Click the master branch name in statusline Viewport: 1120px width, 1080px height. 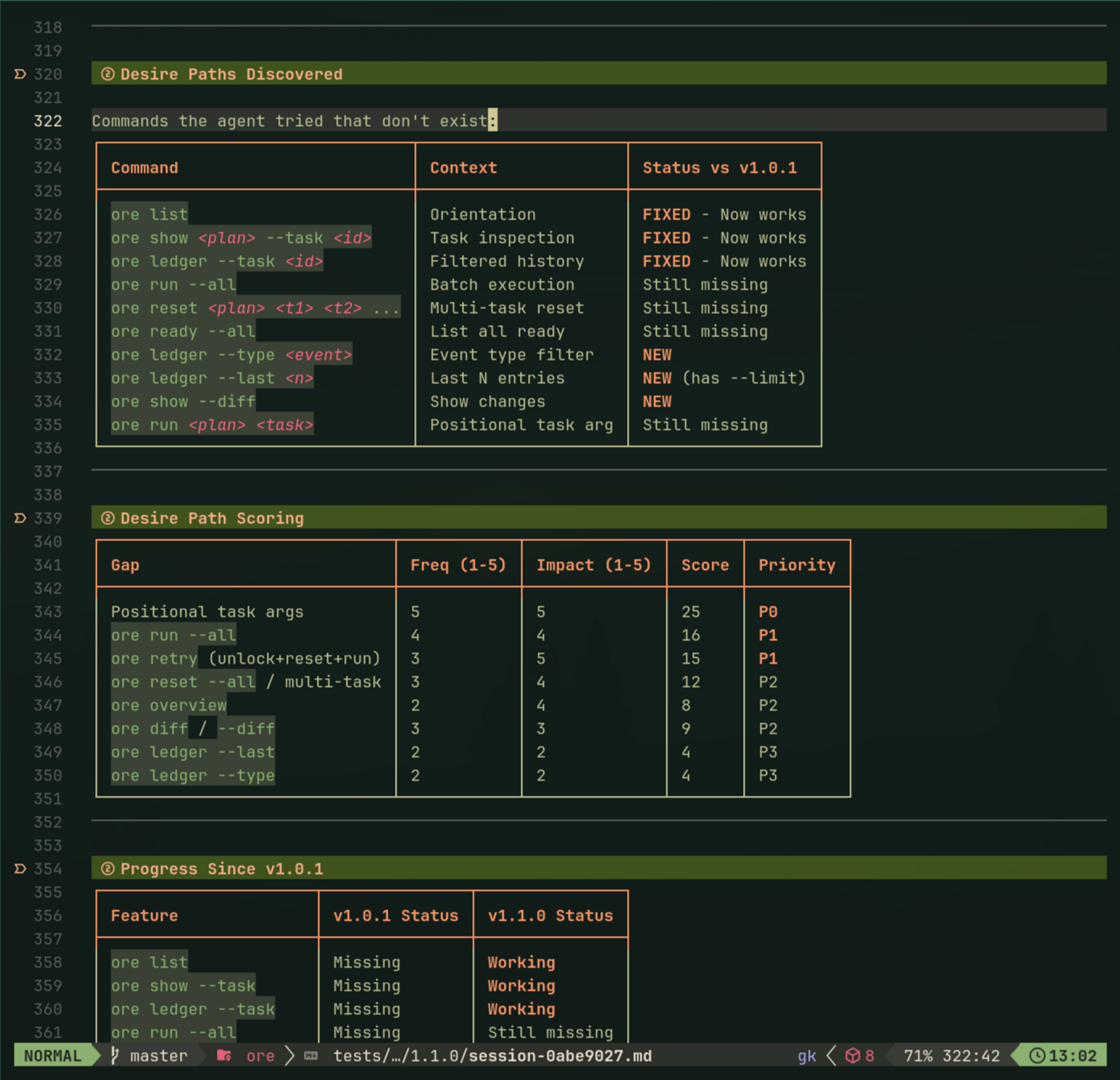coord(159,1055)
